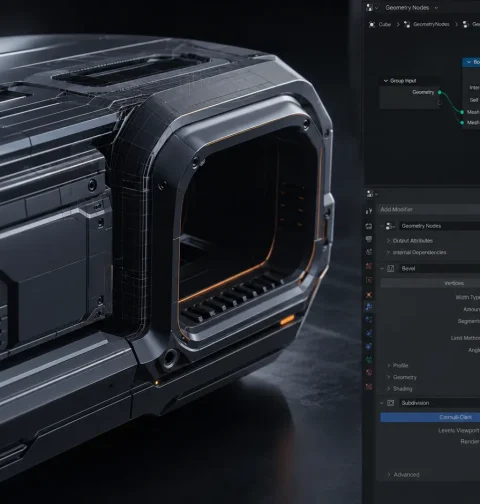
Task: Click the Bevel modifier type icon
Action: pos(391,268)
